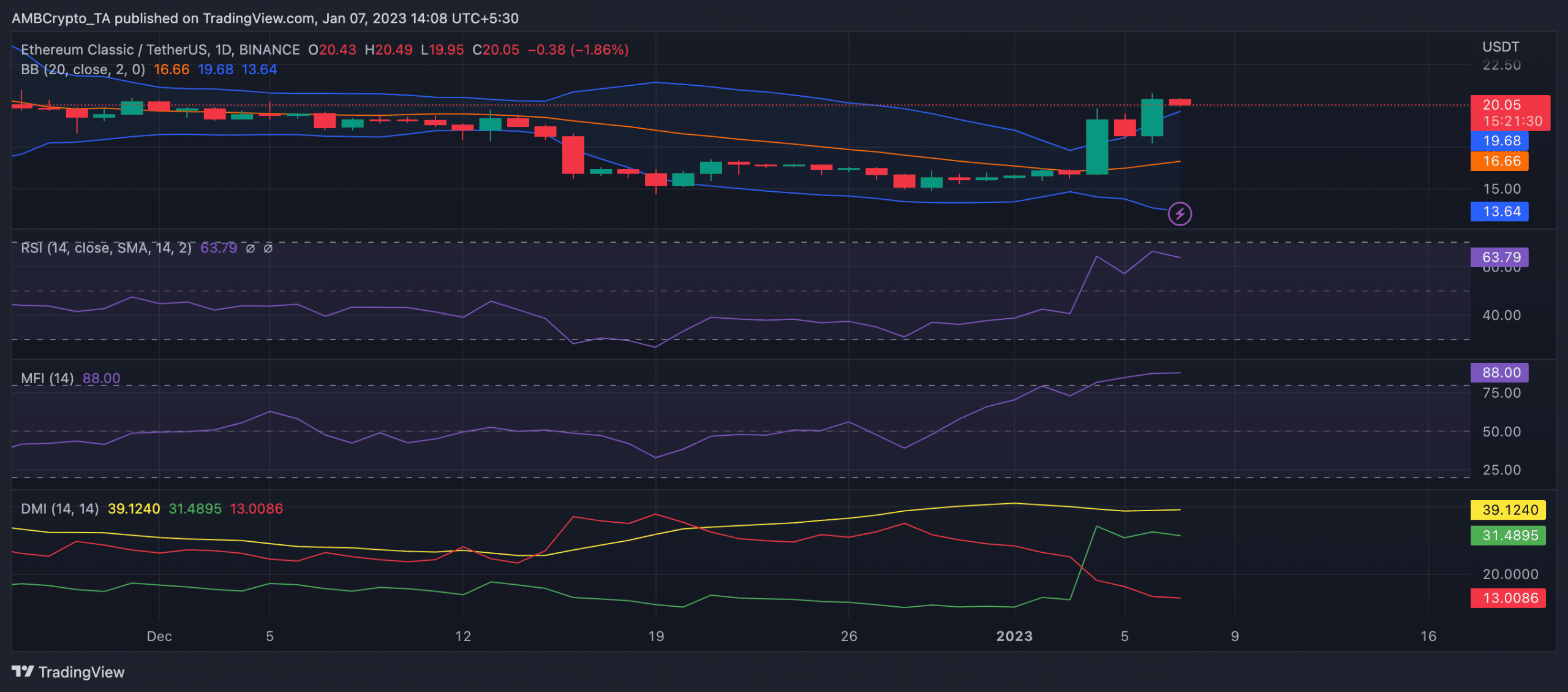Click the 25.00 MFI axis label
Screen dimensions: 1568x692
coord(1502,470)
